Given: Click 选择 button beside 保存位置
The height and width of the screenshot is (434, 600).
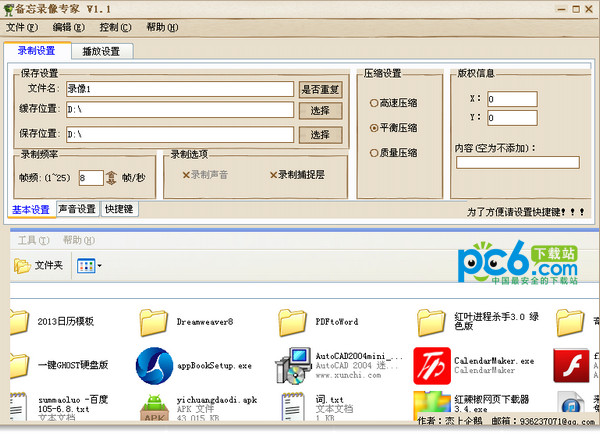Looking at the screenshot, I should [x=320, y=135].
